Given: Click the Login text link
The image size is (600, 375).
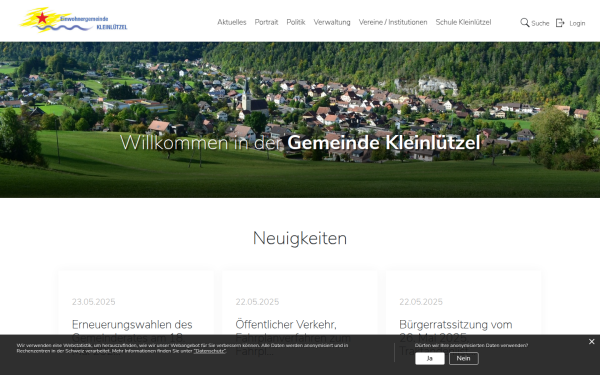Looking at the screenshot, I should (x=577, y=23).
